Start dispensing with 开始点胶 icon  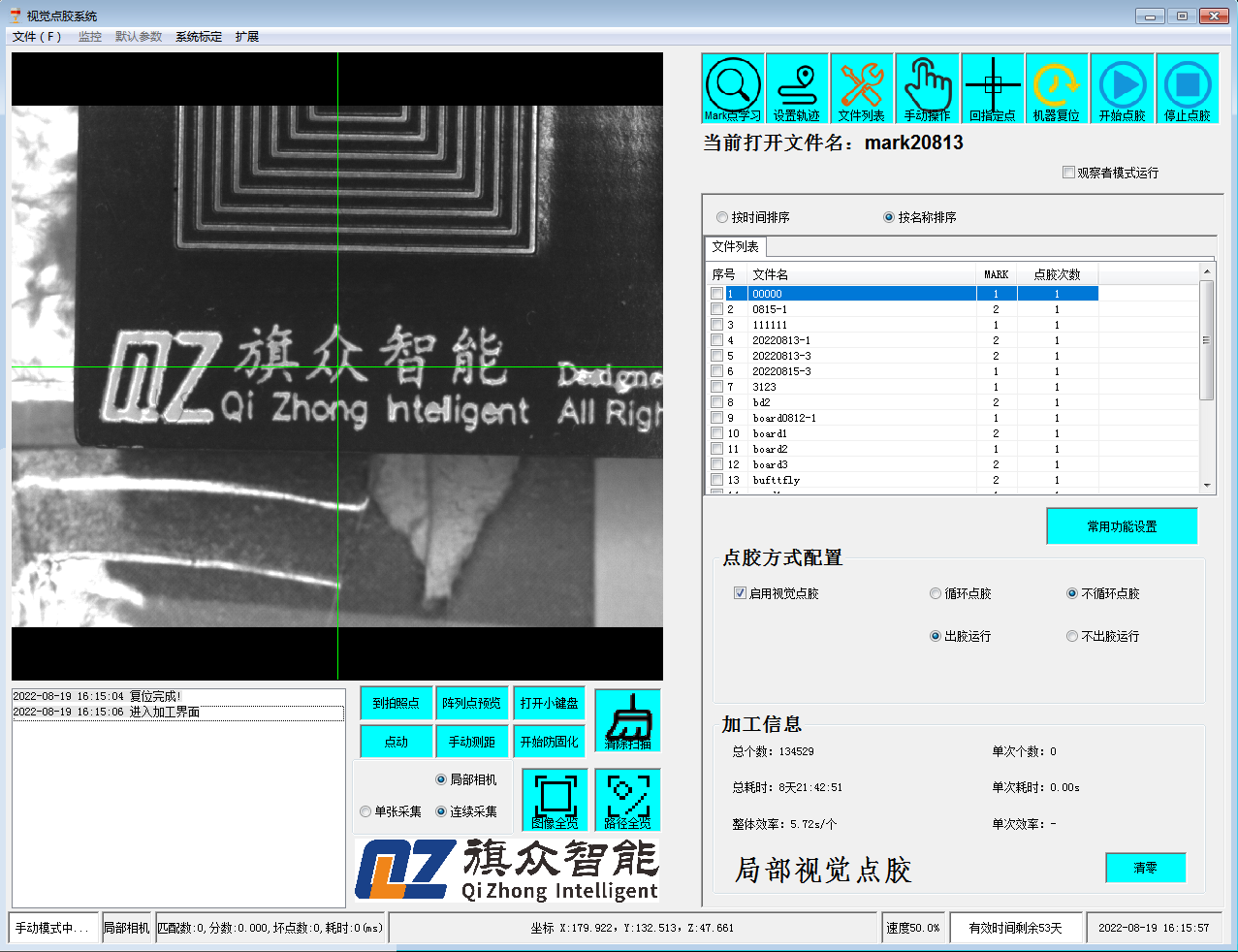click(x=1123, y=87)
